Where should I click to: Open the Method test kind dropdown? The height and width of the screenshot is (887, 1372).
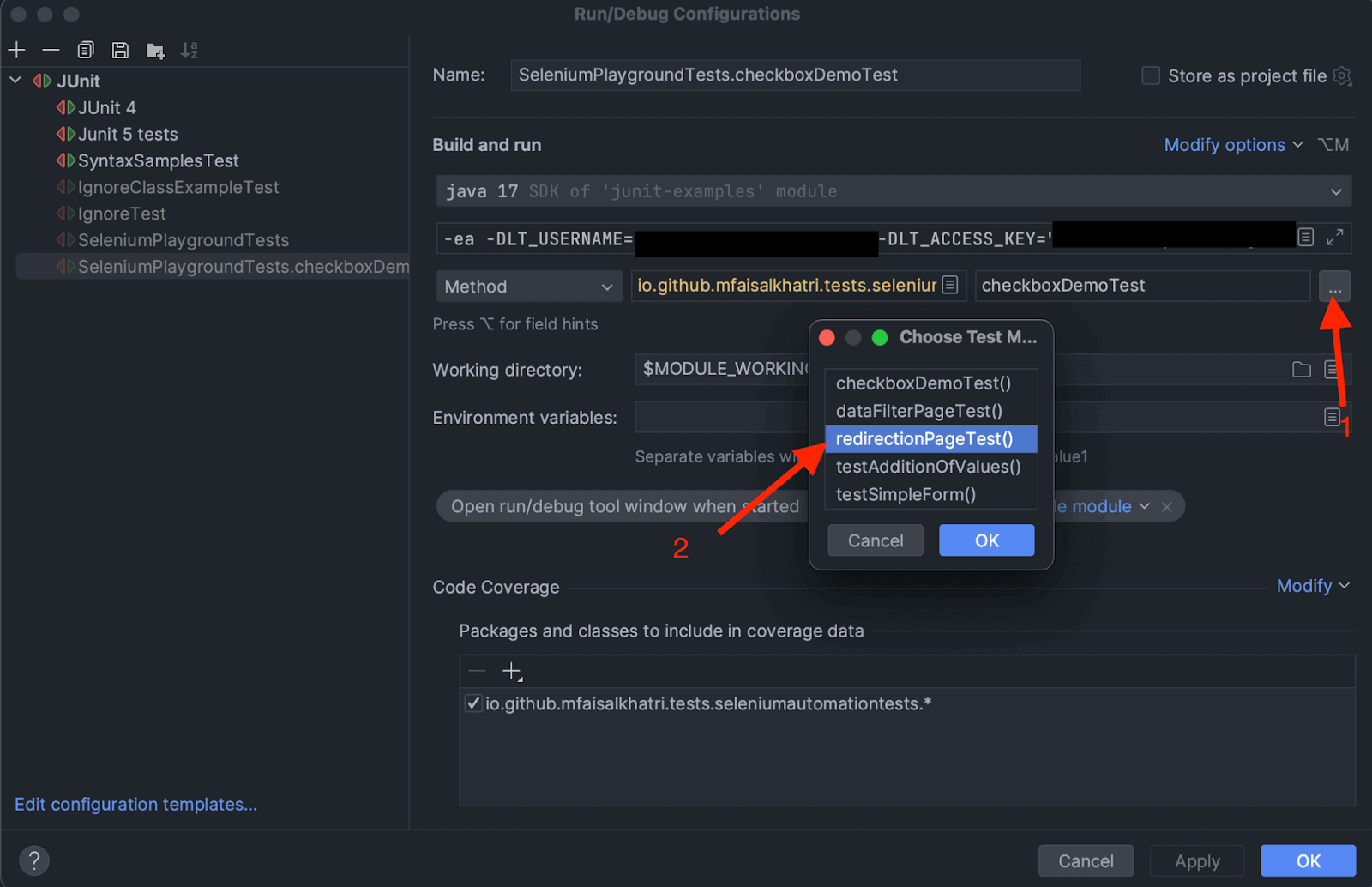tap(528, 287)
